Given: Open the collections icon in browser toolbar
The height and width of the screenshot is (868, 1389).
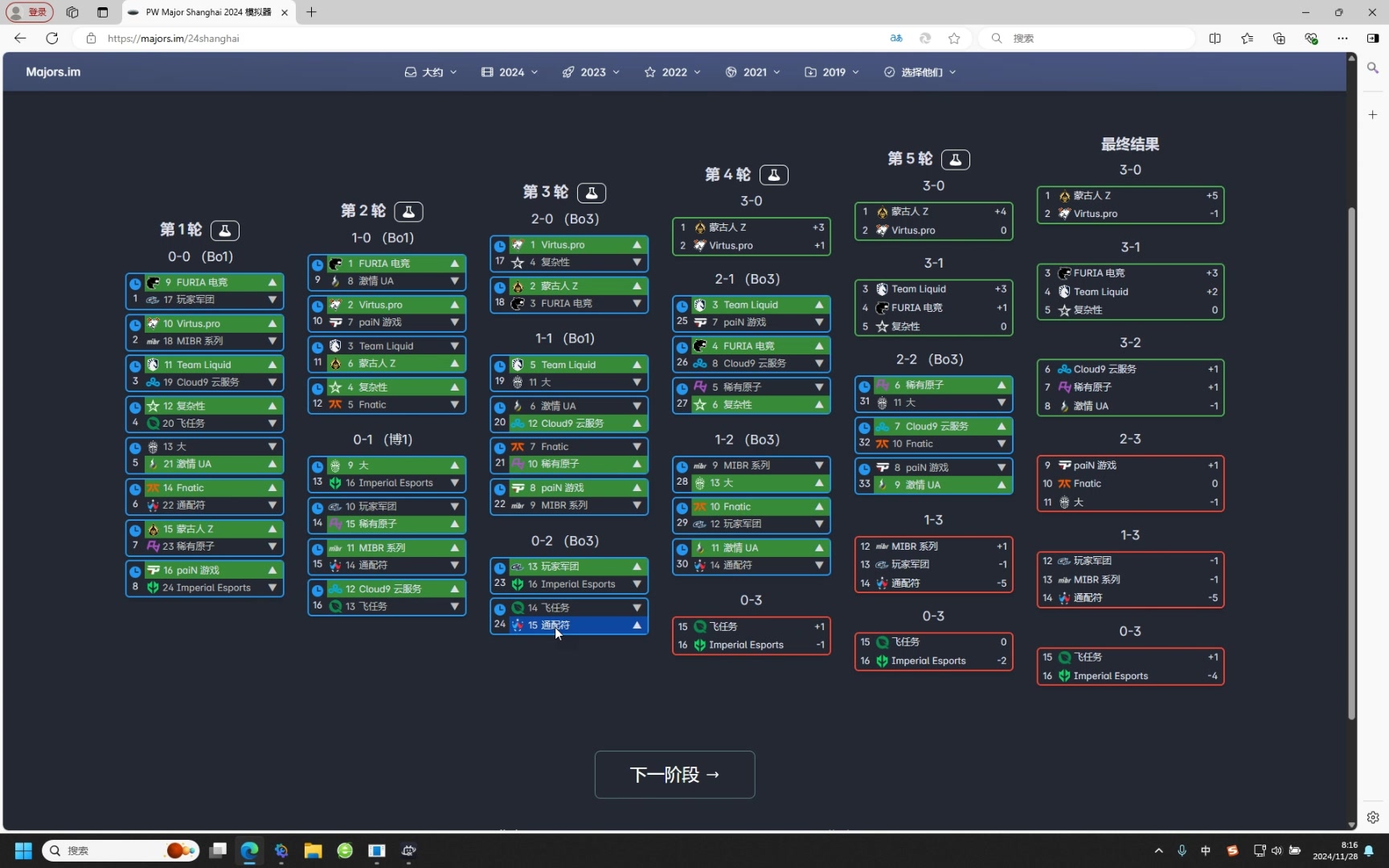Looking at the screenshot, I should 1279,38.
